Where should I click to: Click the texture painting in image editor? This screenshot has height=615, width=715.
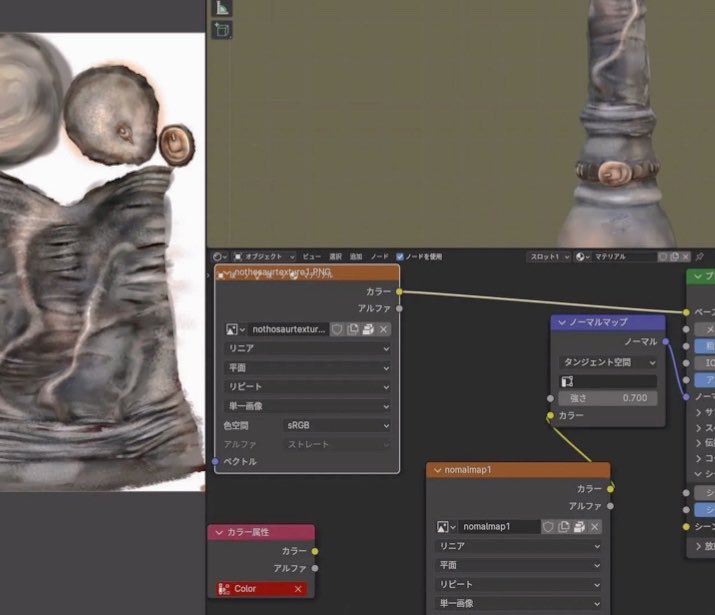[x=101, y=262]
